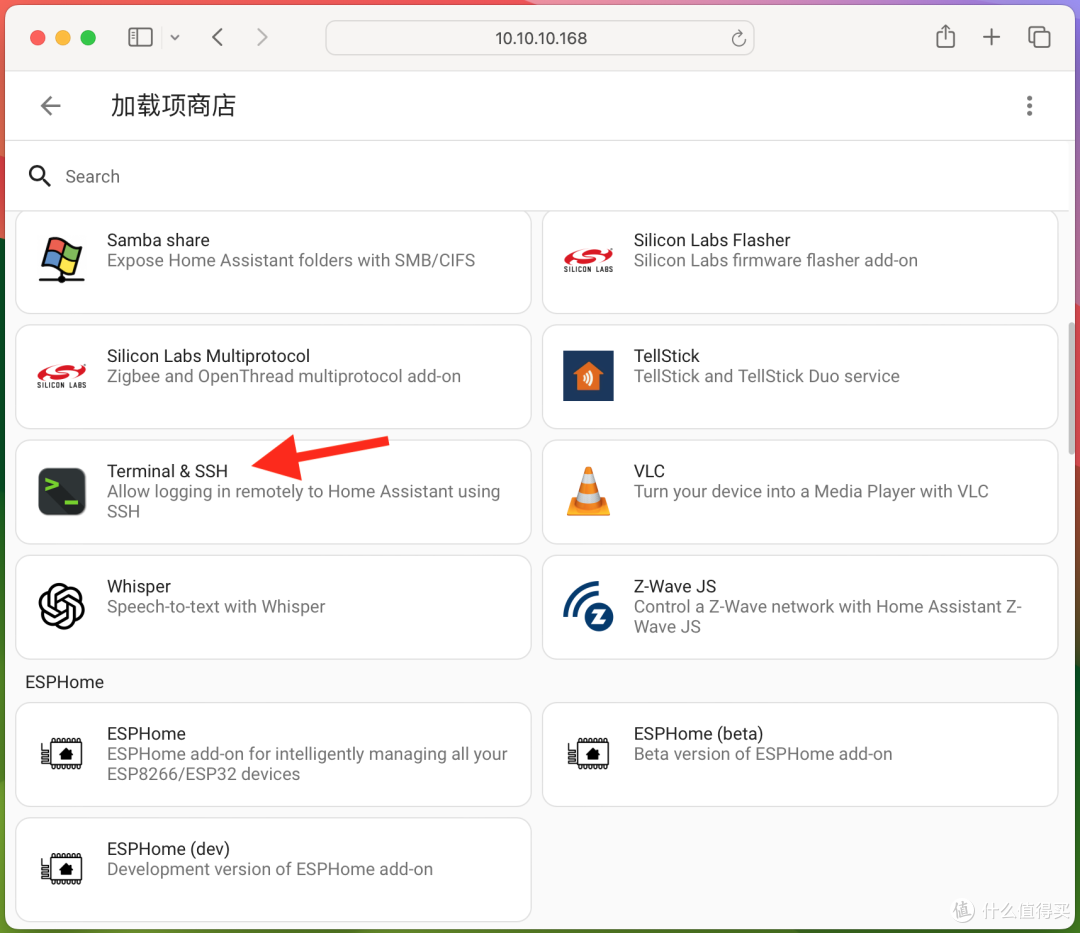1080x933 pixels.
Task: Click the 'Beta version of ESPHome add-on' text
Action: click(x=762, y=754)
